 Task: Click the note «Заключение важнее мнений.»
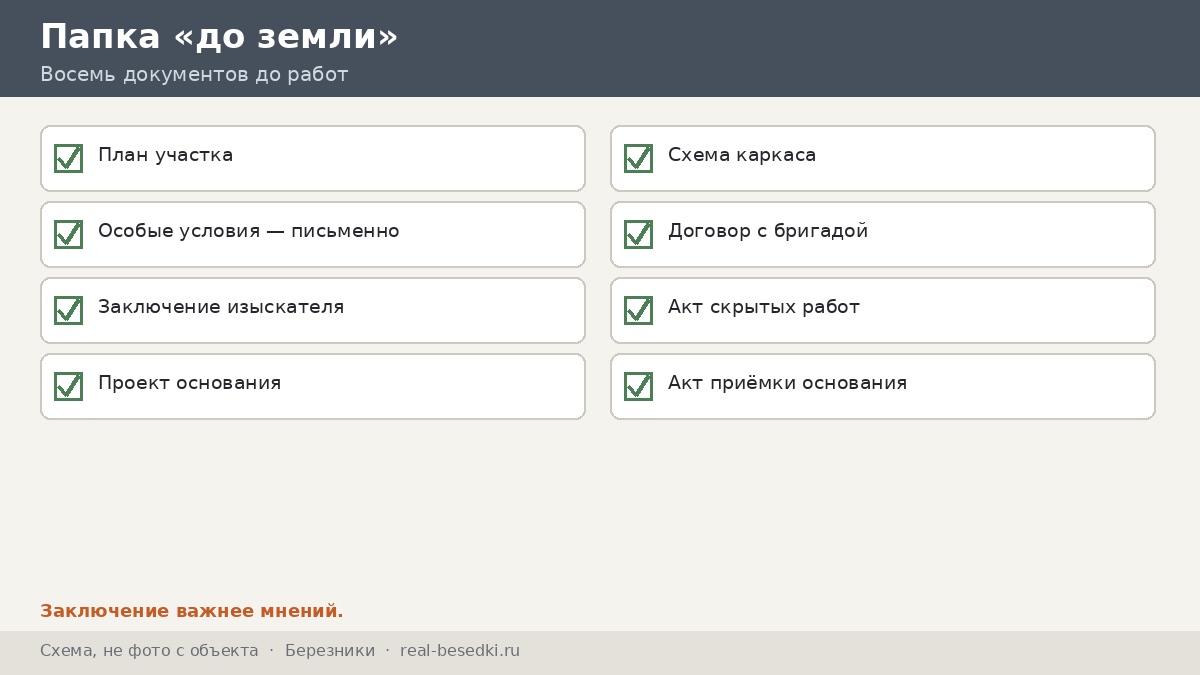pos(192,611)
